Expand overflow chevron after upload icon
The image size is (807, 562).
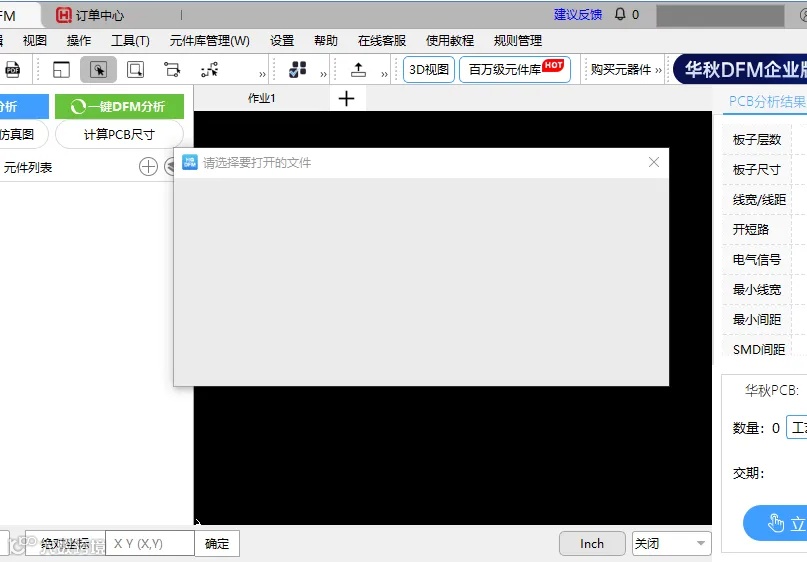coord(384,74)
